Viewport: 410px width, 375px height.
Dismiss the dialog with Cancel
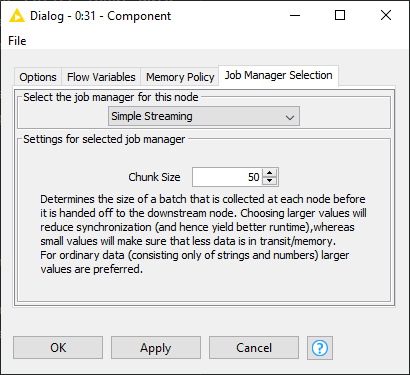click(254, 348)
